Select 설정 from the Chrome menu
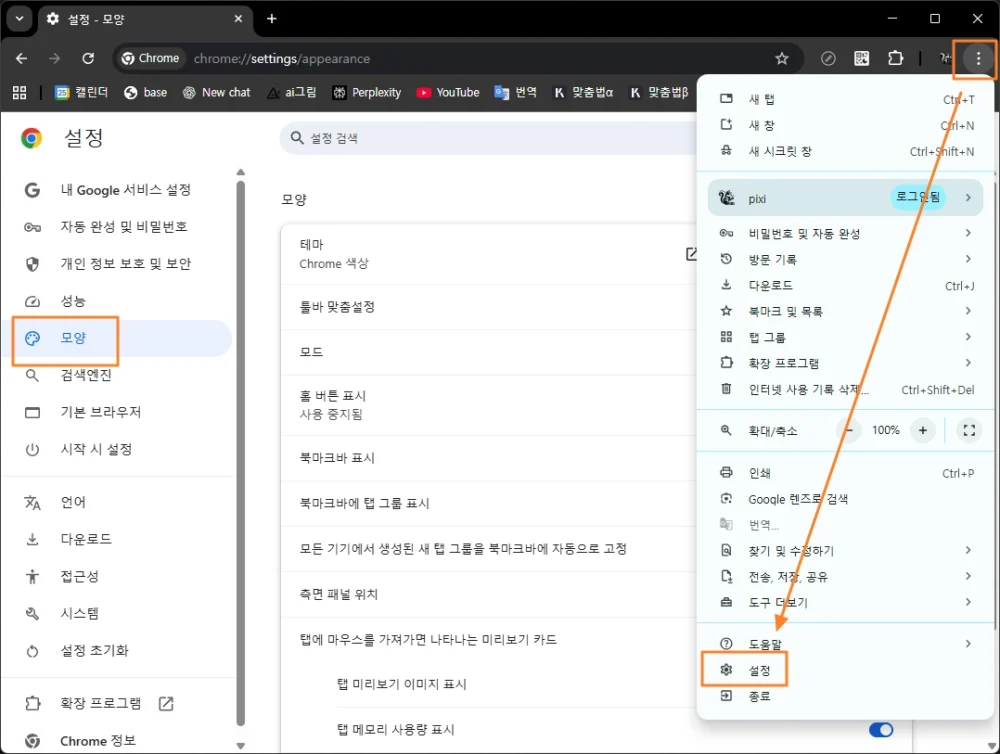The height and width of the screenshot is (754, 1000). [760, 669]
